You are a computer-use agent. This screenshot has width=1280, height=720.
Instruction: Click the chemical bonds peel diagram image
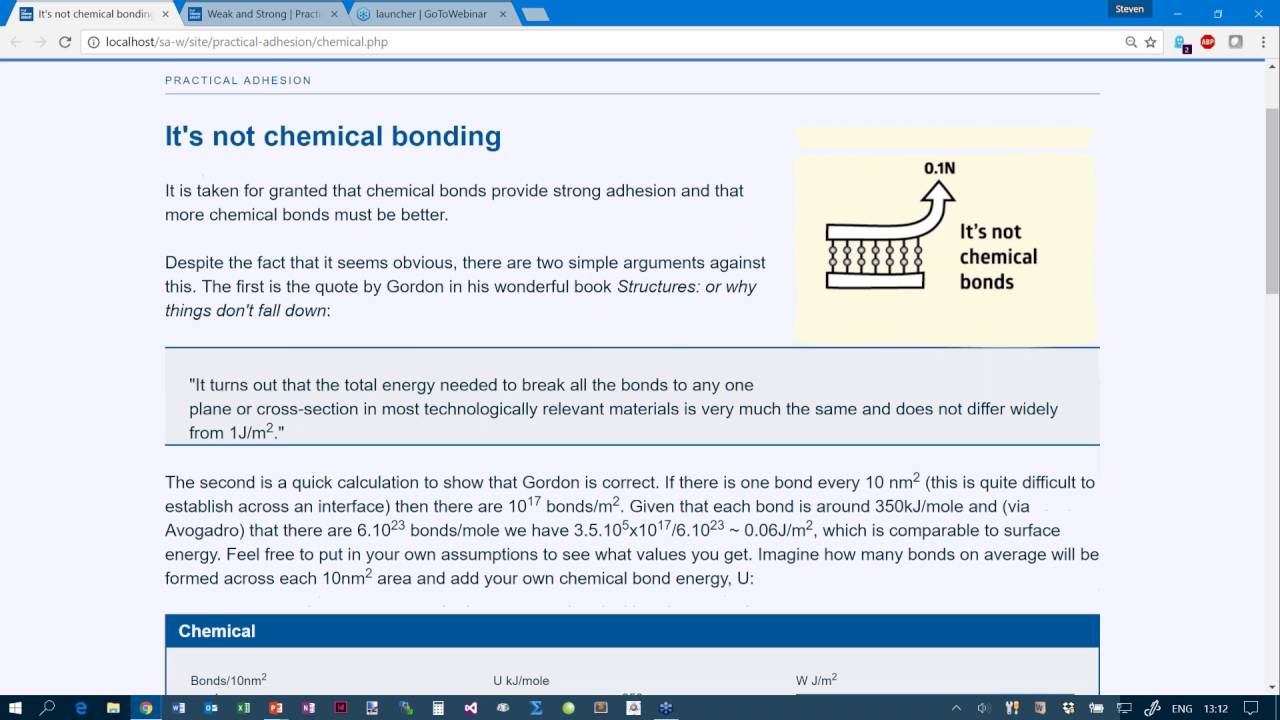945,235
